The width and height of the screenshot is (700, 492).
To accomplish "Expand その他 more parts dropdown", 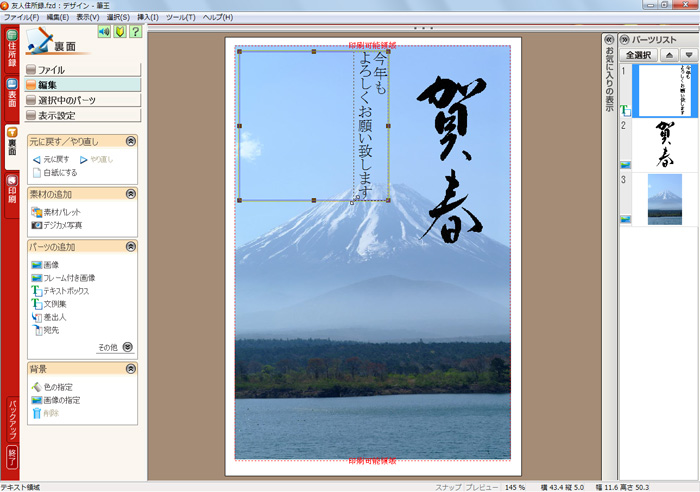I will pyautogui.click(x=115, y=347).
